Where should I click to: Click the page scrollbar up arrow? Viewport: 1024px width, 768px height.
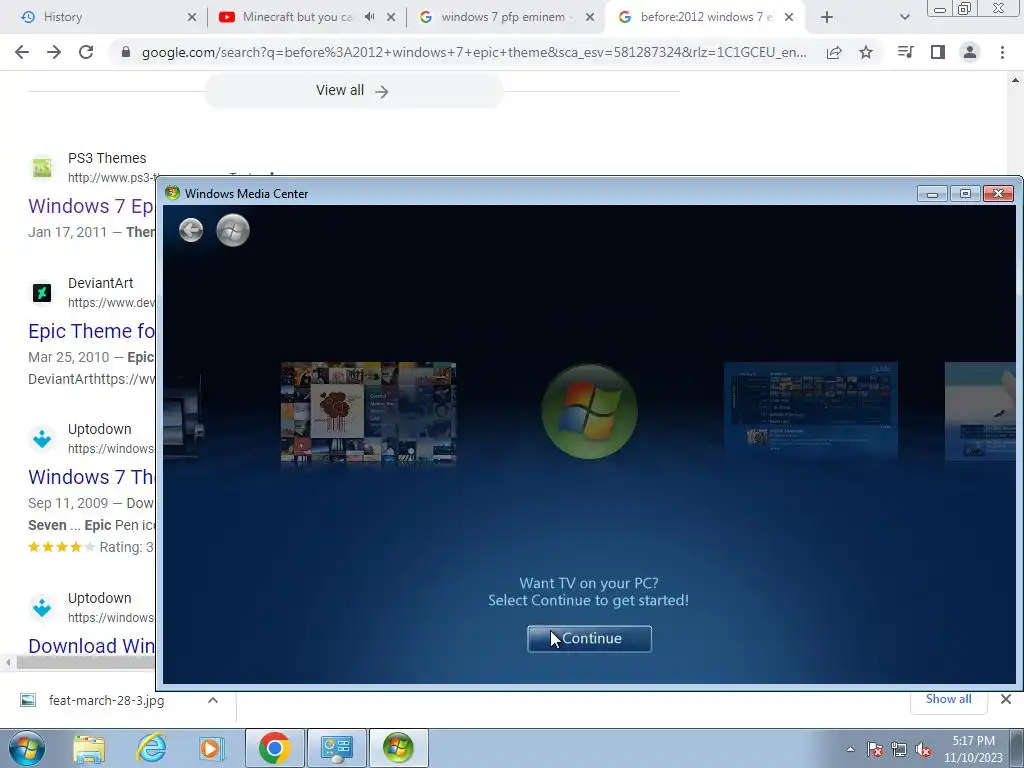[x=1016, y=80]
